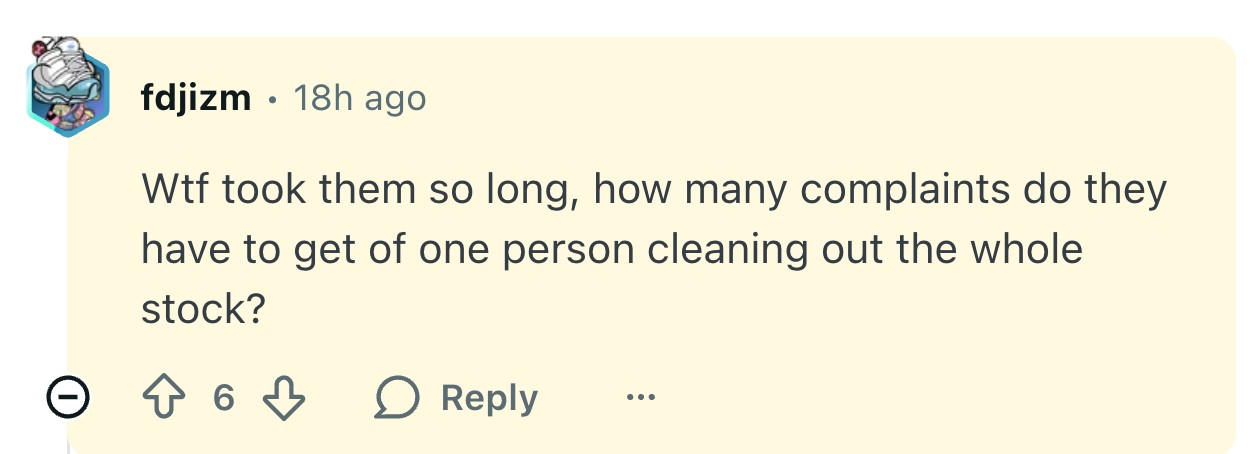Click the speech bubble reply icon
Viewport: 1254px width, 454px height.
coord(396,398)
